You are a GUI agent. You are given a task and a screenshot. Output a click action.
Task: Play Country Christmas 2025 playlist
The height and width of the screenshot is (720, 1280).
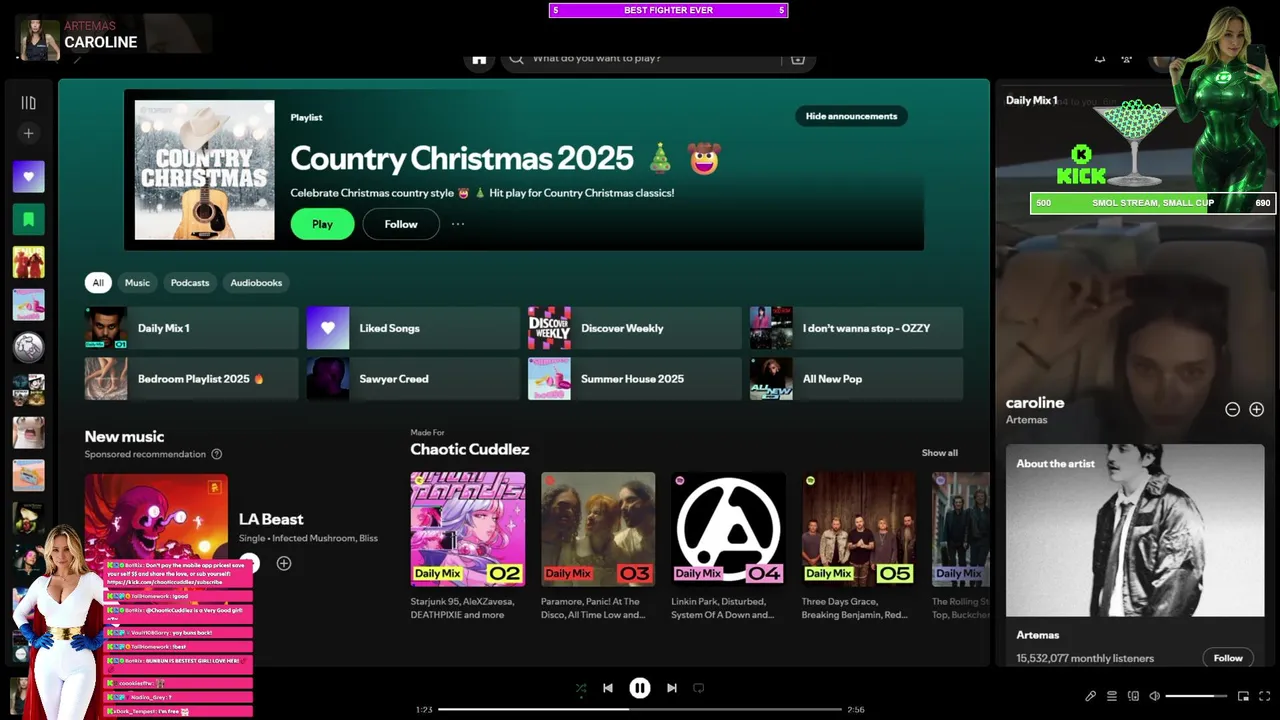322,224
